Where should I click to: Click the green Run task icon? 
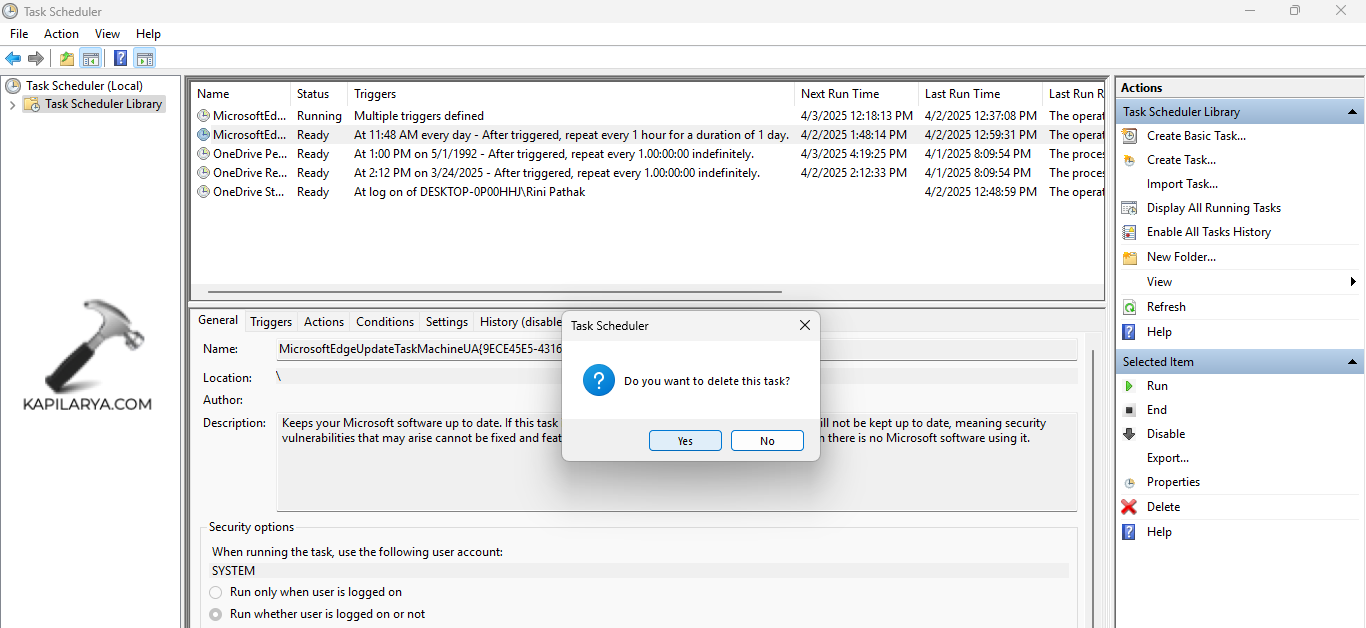[x=1129, y=386]
